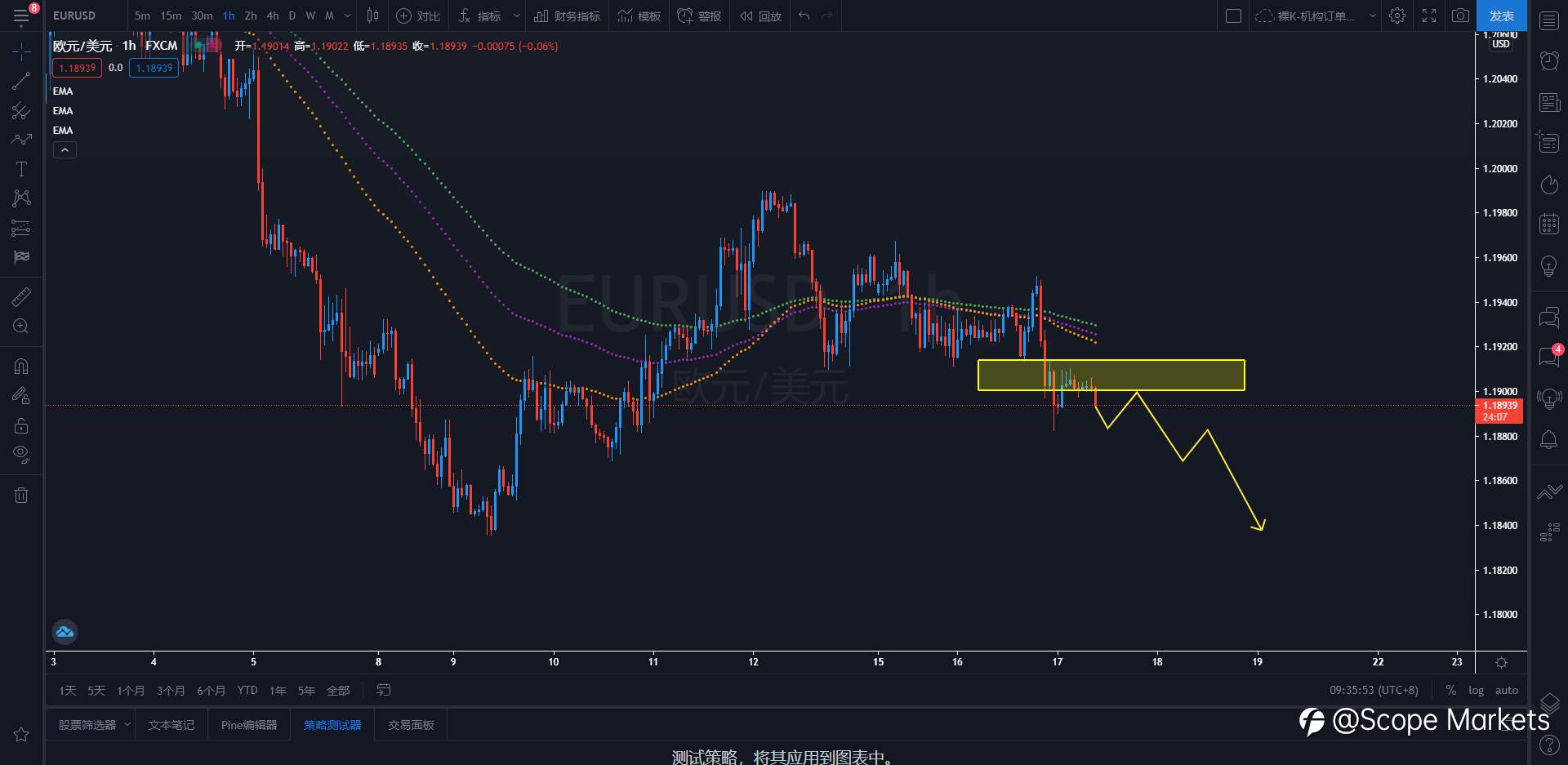Select the flag icon tool in left toolbar
Viewport: 1568px width, 765px height.
pyautogui.click(x=21, y=257)
